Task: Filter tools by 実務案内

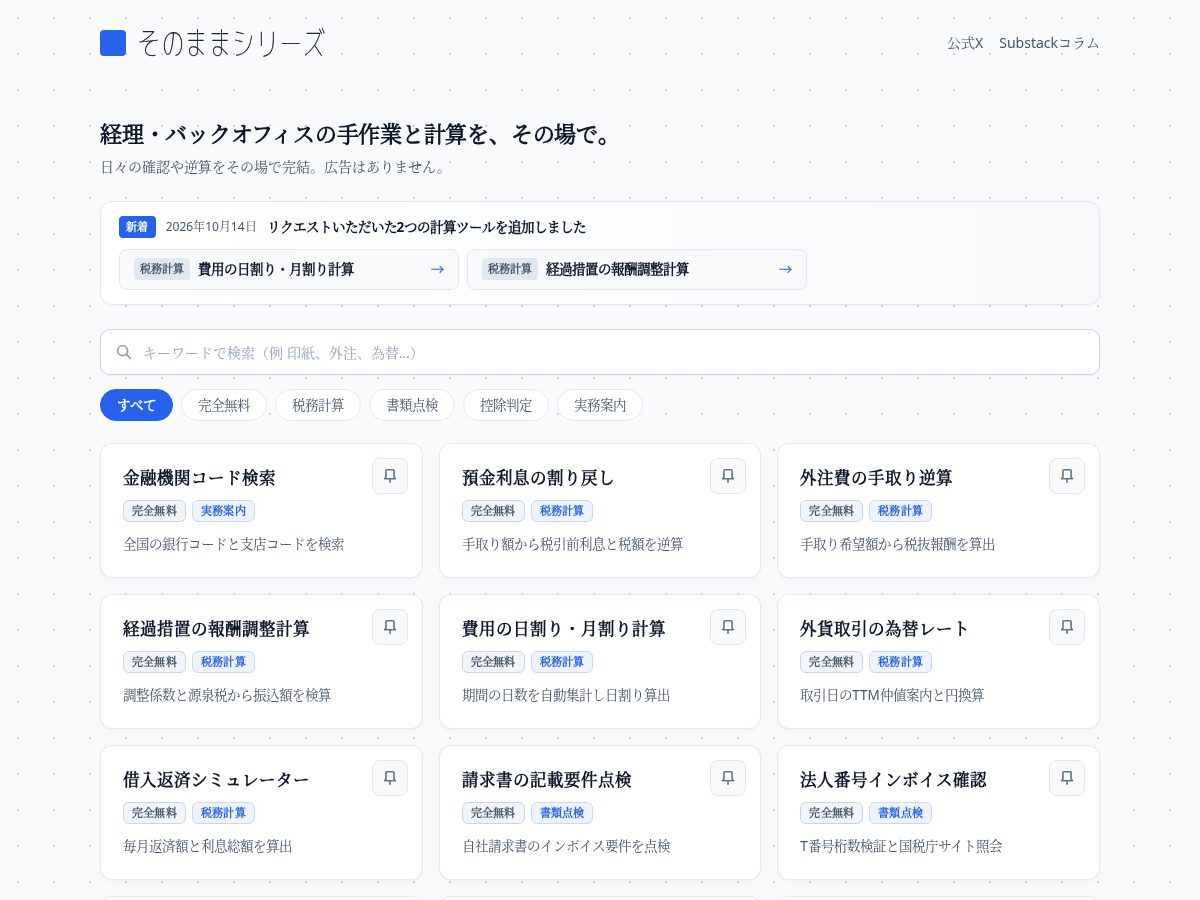Action: click(600, 405)
